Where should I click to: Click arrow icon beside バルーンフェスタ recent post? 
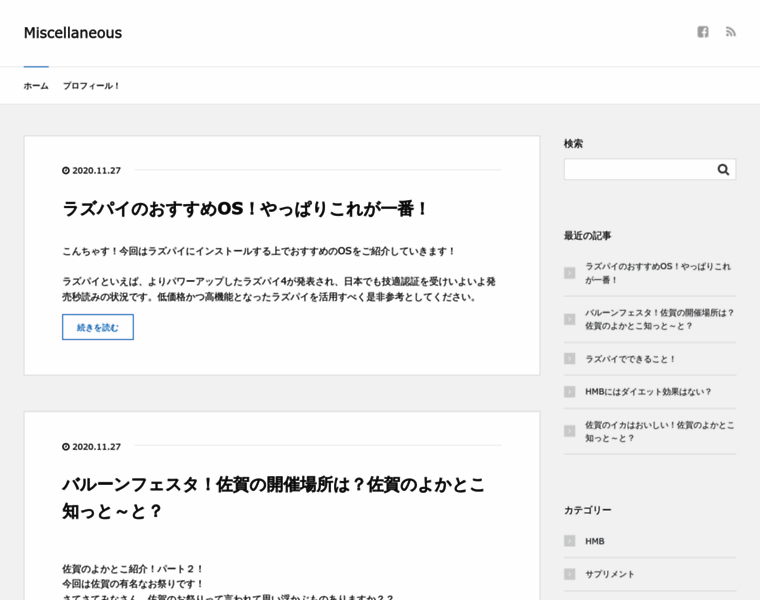point(569,319)
